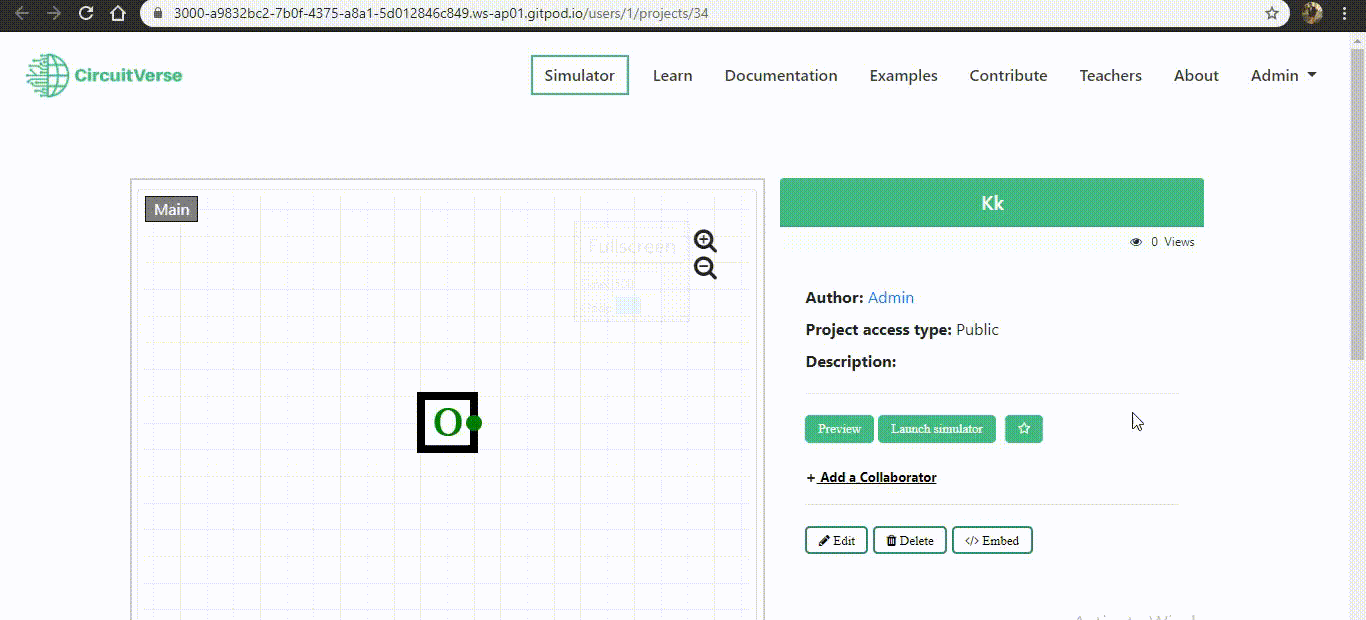Click the faded Fullscreen button in preview
1366x620 pixels.
click(x=632, y=246)
